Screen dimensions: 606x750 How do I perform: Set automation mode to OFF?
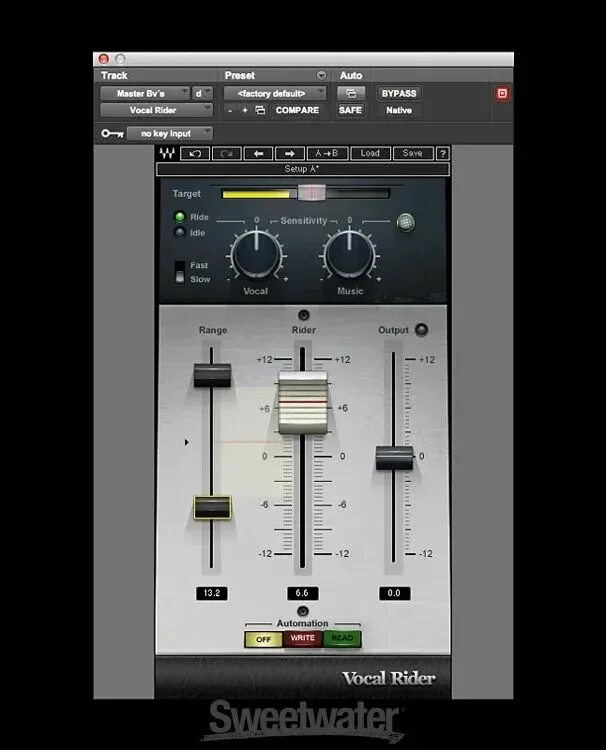[x=263, y=639]
